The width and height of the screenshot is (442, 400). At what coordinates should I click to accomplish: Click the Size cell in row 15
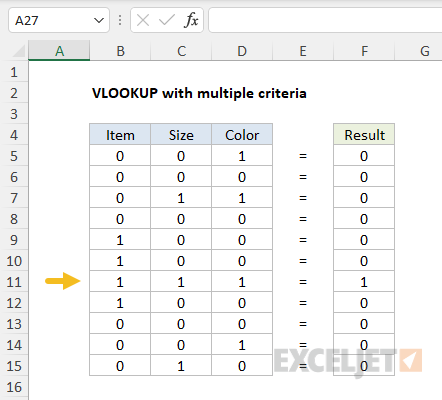[181, 366]
